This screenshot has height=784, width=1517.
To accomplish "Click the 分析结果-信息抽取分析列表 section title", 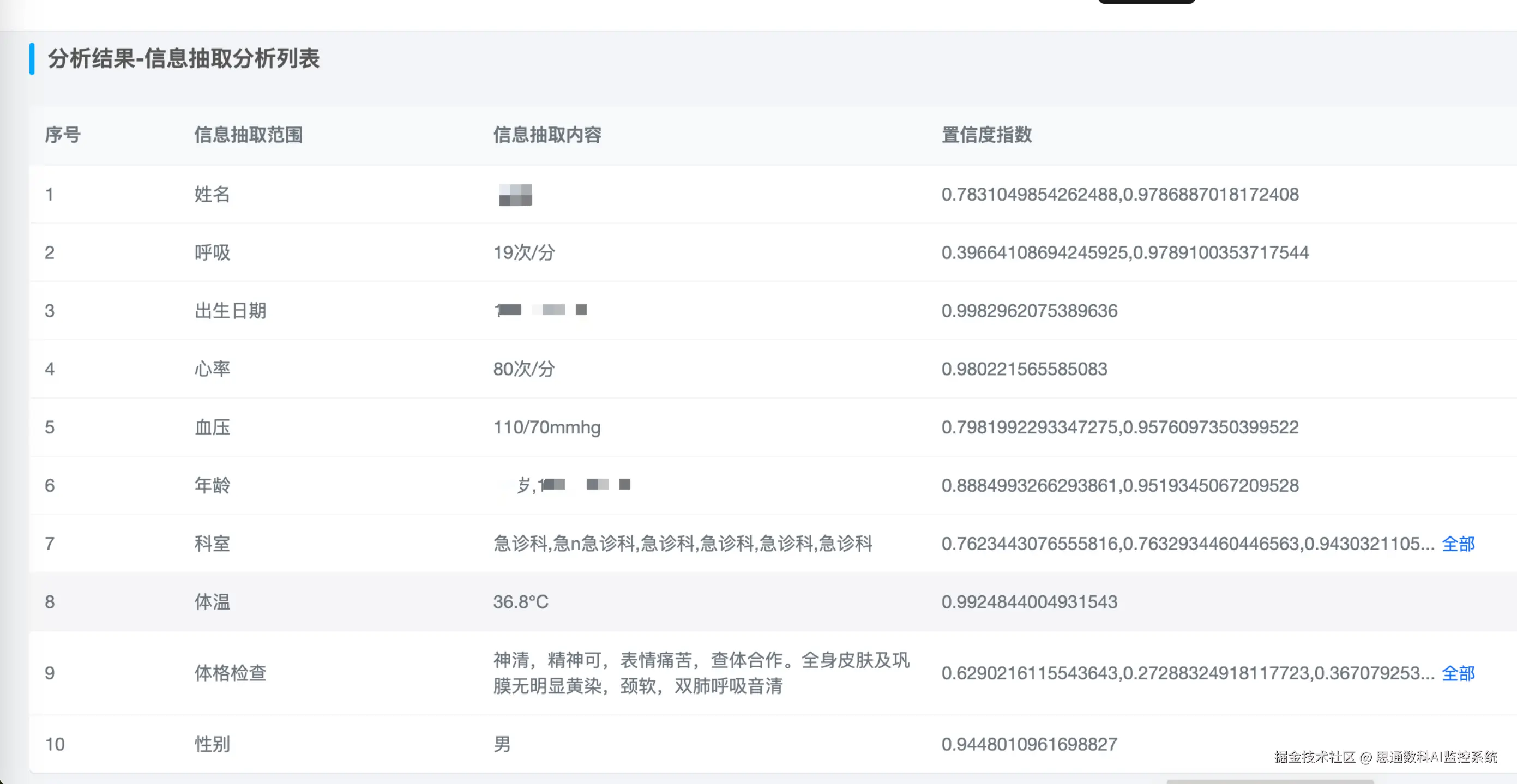I will pyautogui.click(x=183, y=59).
